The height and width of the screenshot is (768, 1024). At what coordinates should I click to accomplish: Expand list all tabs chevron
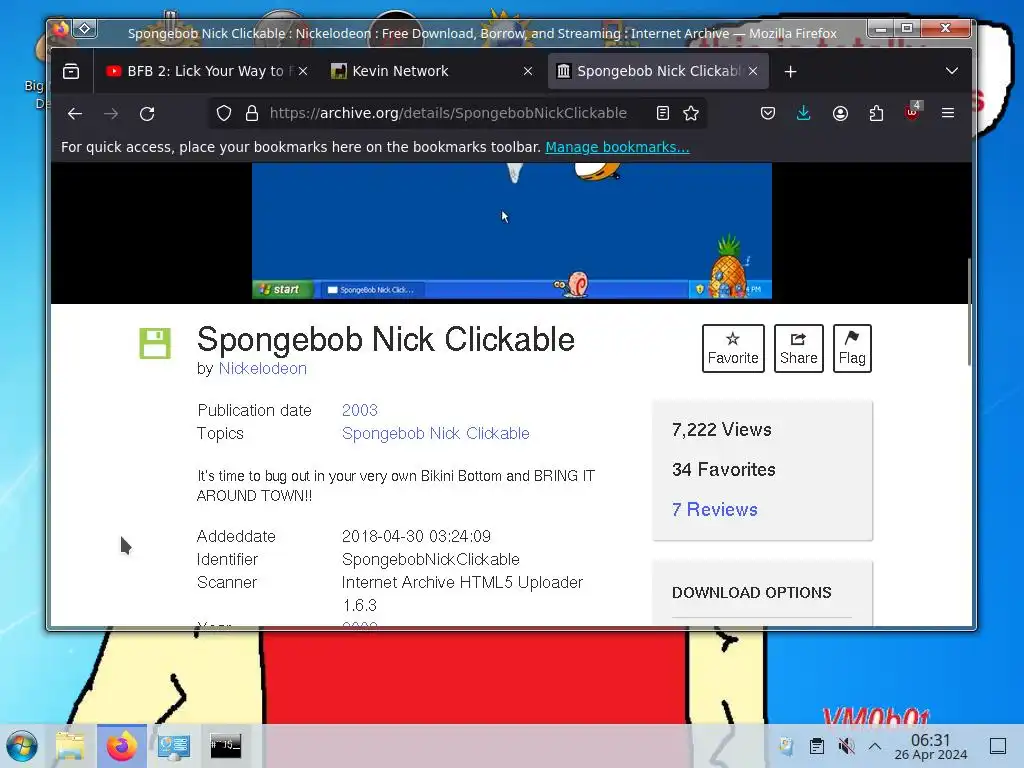952,71
